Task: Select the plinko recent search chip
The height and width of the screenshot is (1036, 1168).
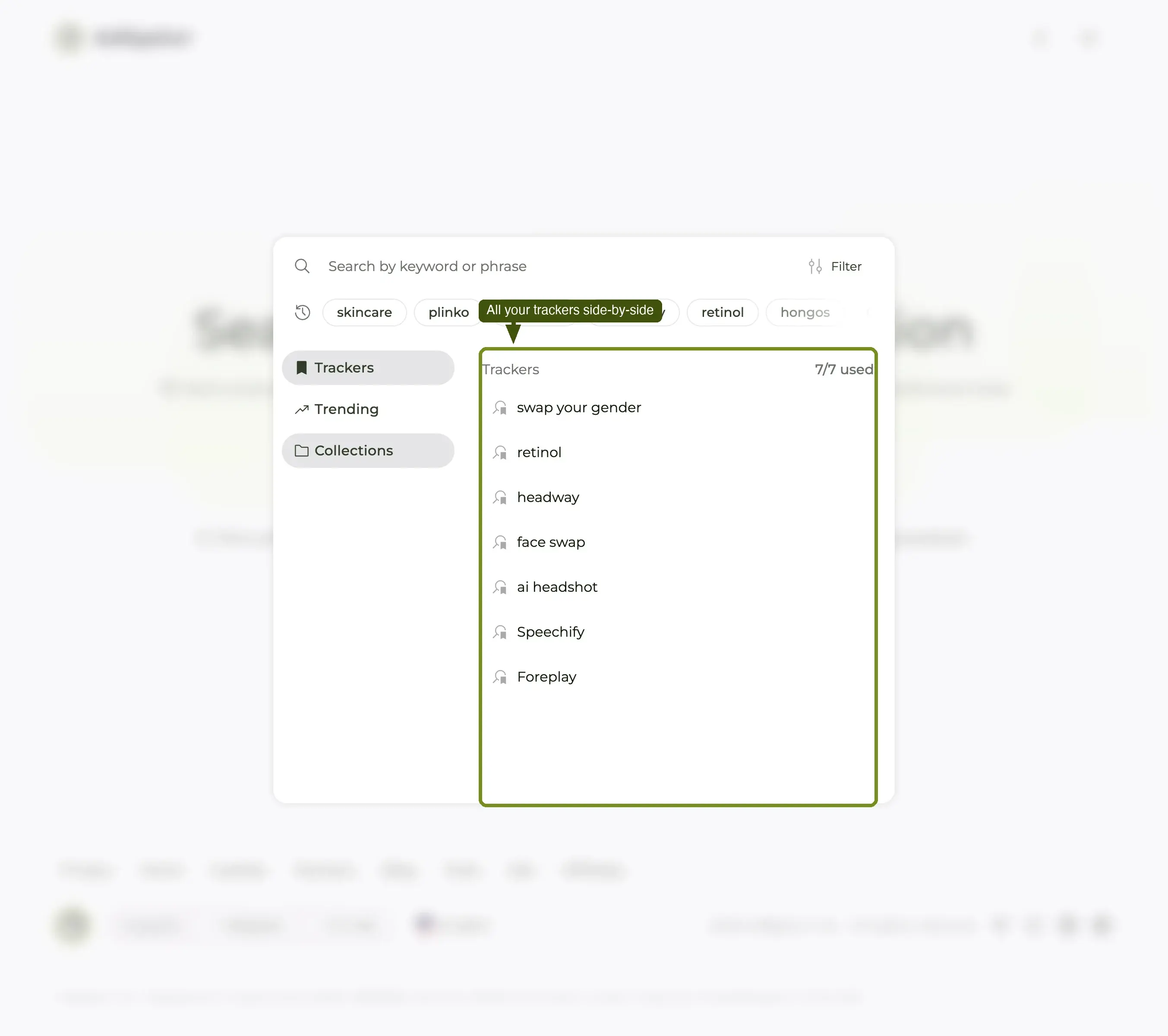Action: (x=448, y=313)
